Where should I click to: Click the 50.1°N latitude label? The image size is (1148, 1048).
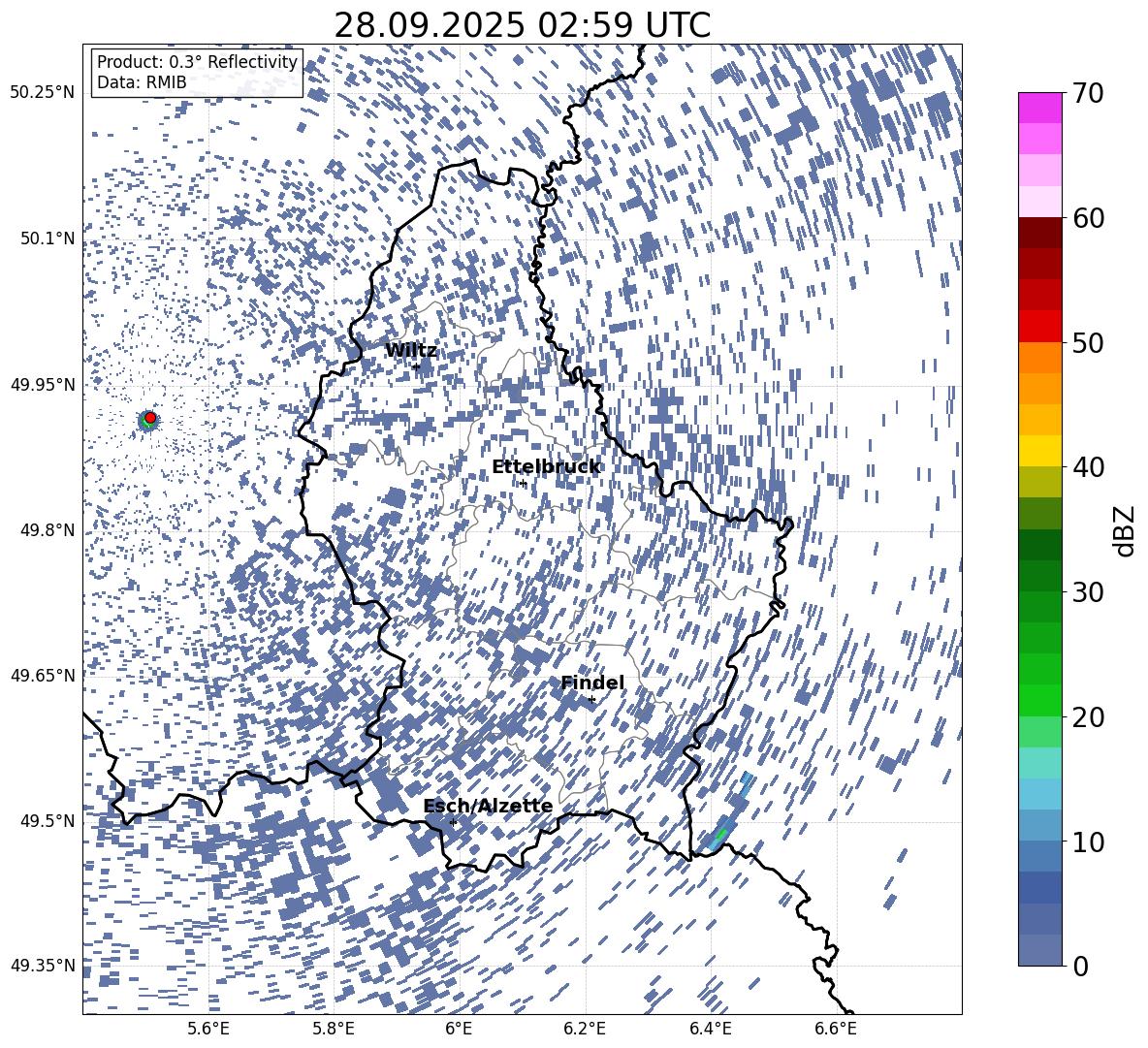[x=48, y=238]
